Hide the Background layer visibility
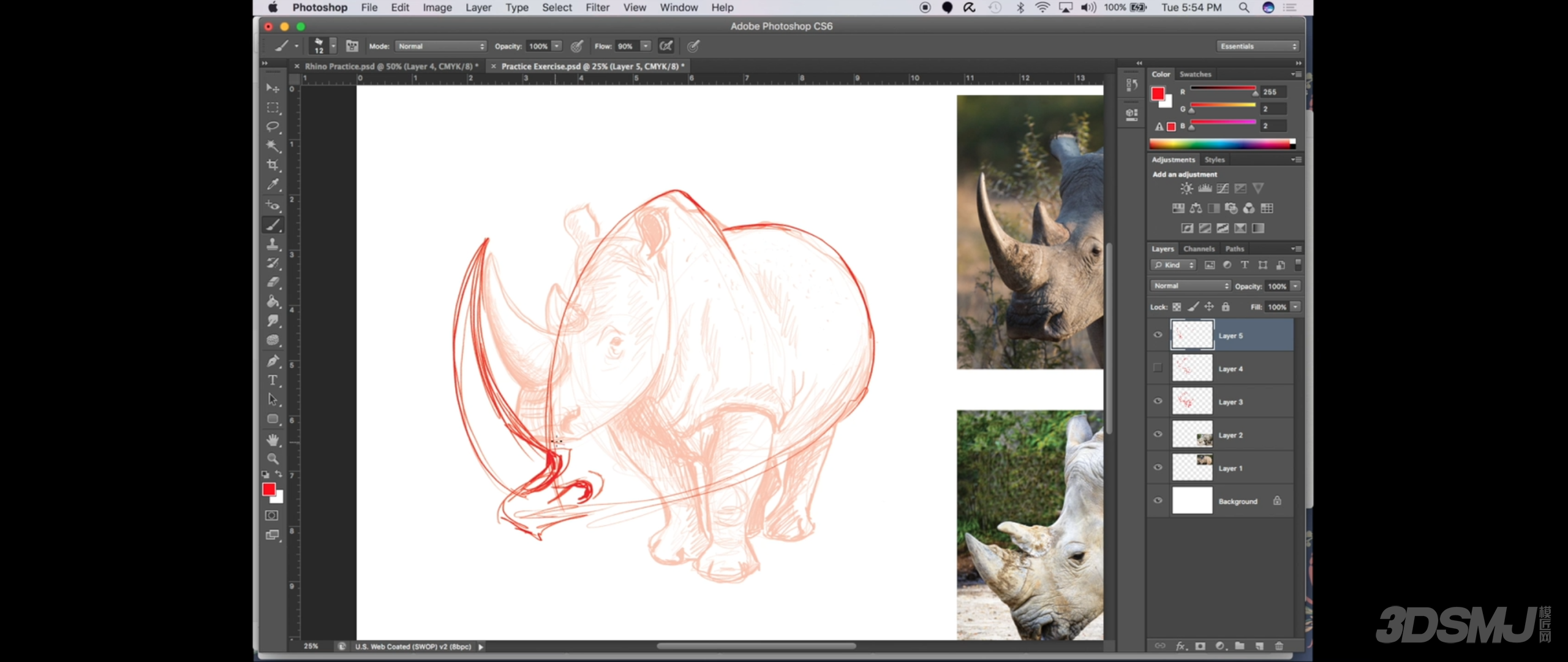 (1158, 501)
